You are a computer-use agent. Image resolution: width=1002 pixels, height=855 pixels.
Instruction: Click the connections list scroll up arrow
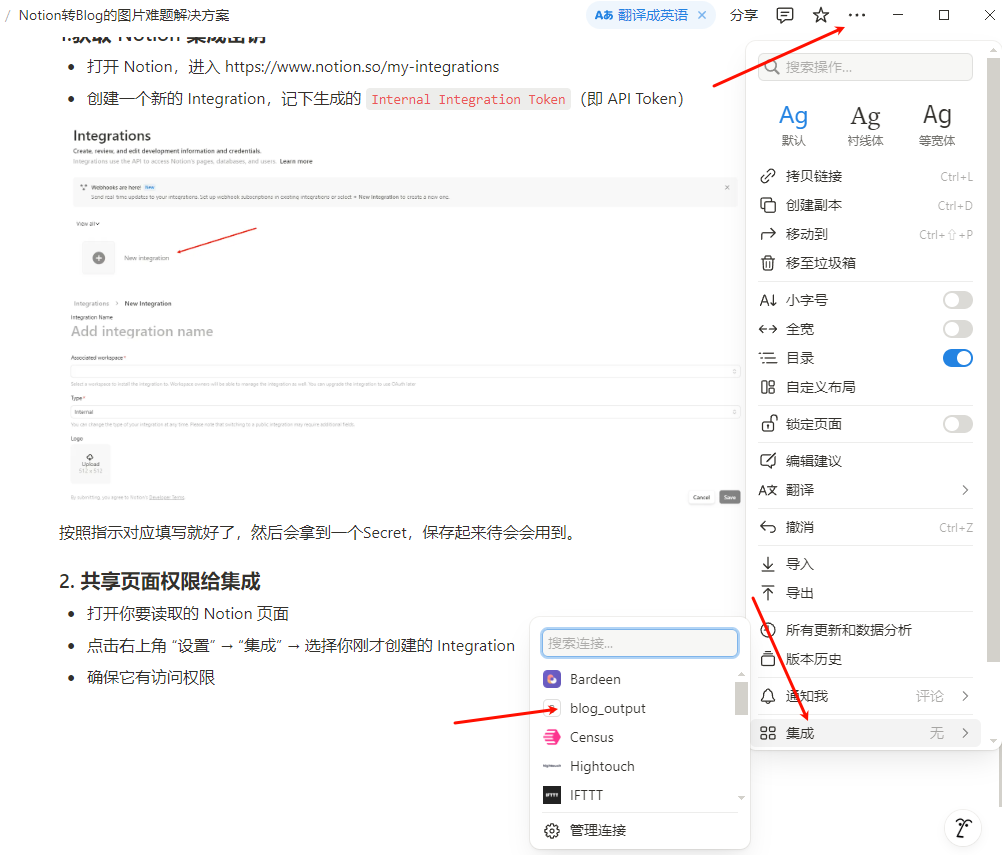741,674
